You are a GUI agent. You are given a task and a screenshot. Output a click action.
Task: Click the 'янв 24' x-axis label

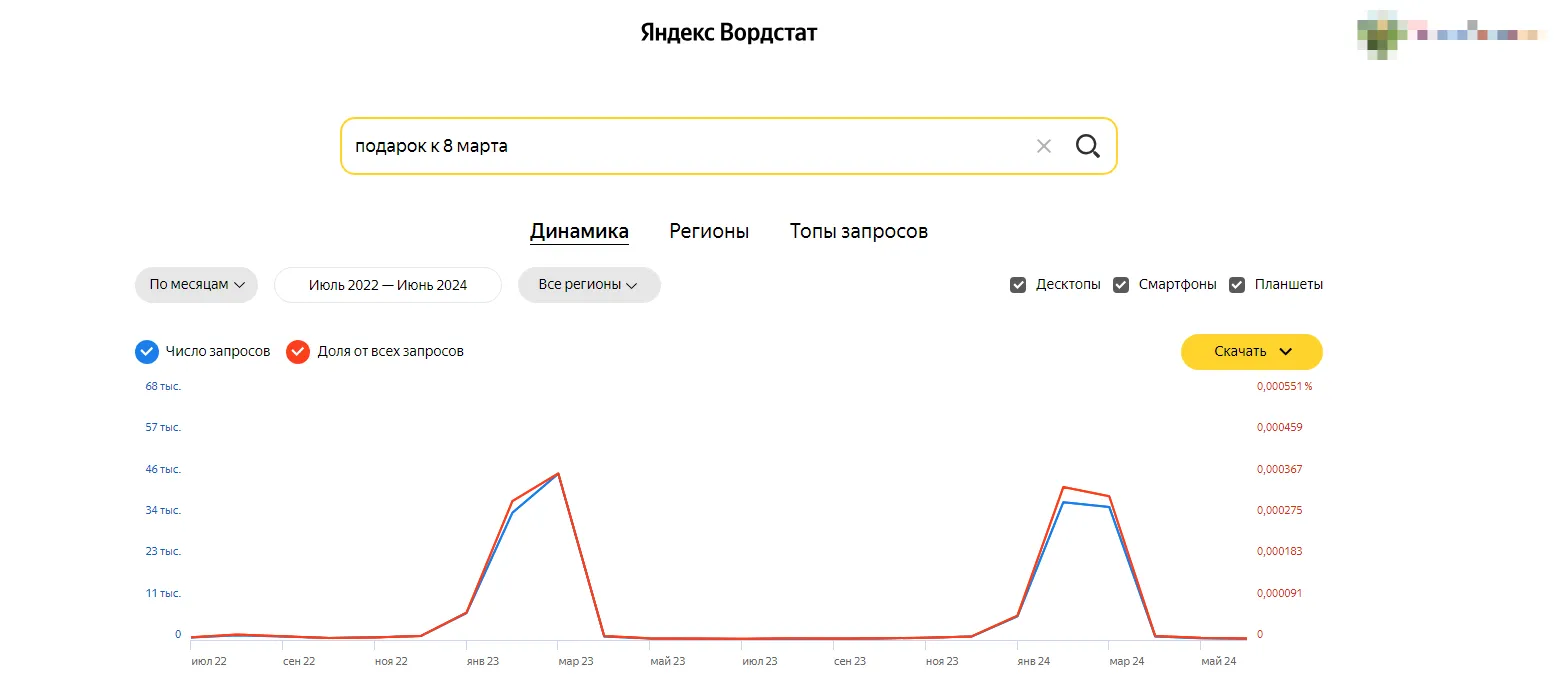[x=1034, y=661]
